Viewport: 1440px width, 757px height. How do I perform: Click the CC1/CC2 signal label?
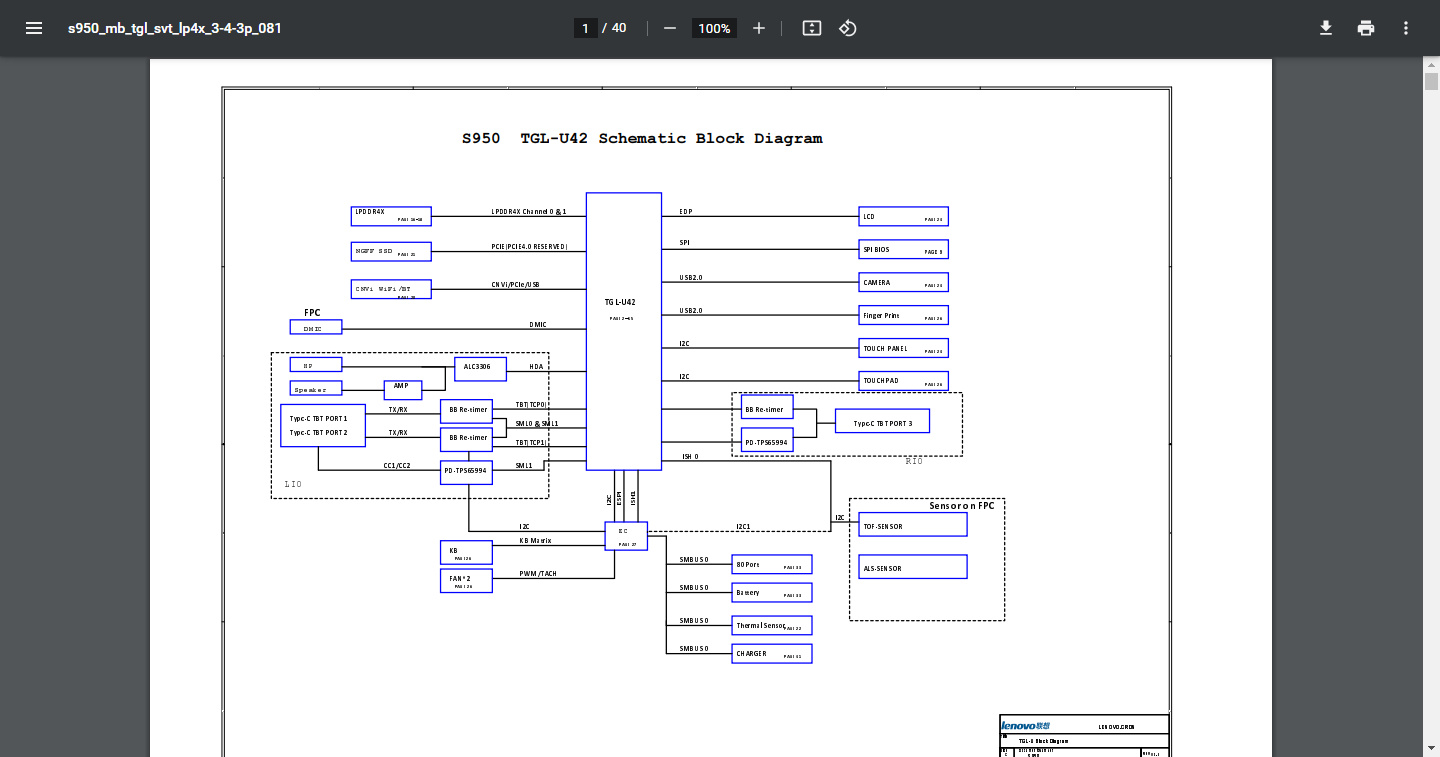point(397,465)
